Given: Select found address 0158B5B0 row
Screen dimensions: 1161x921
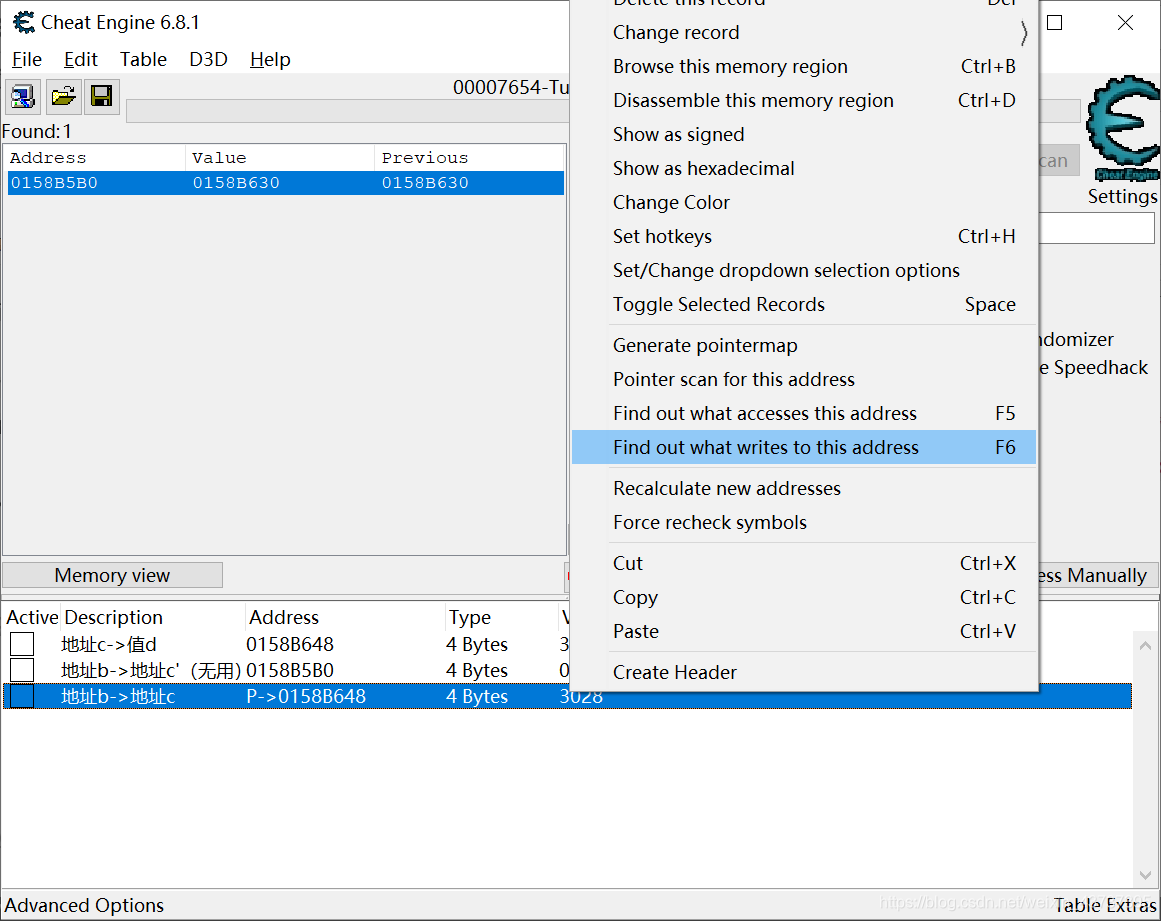Looking at the screenshot, I should 286,183.
